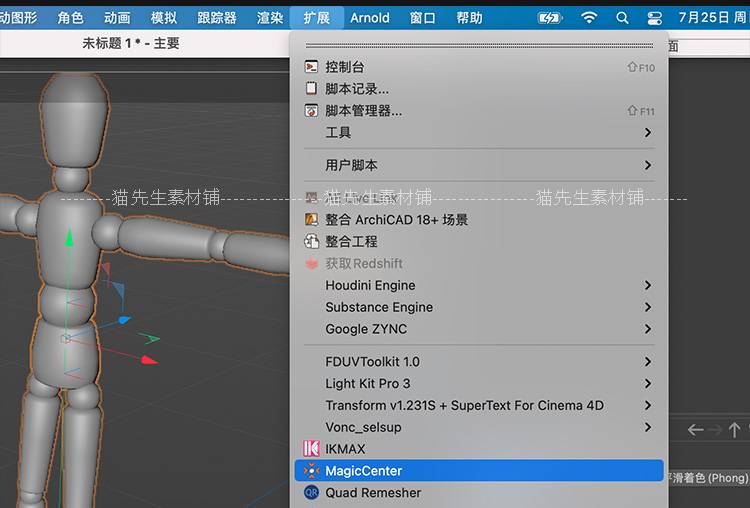Click the red X-axis arrow handle
This screenshot has height=508, width=750.
(149, 360)
